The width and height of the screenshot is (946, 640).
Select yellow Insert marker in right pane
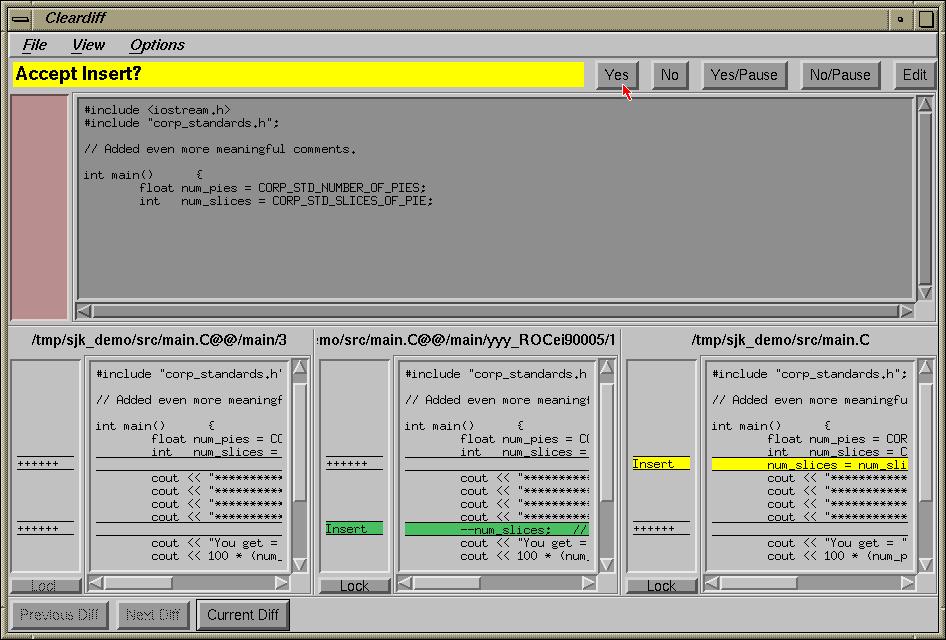[660, 464]
